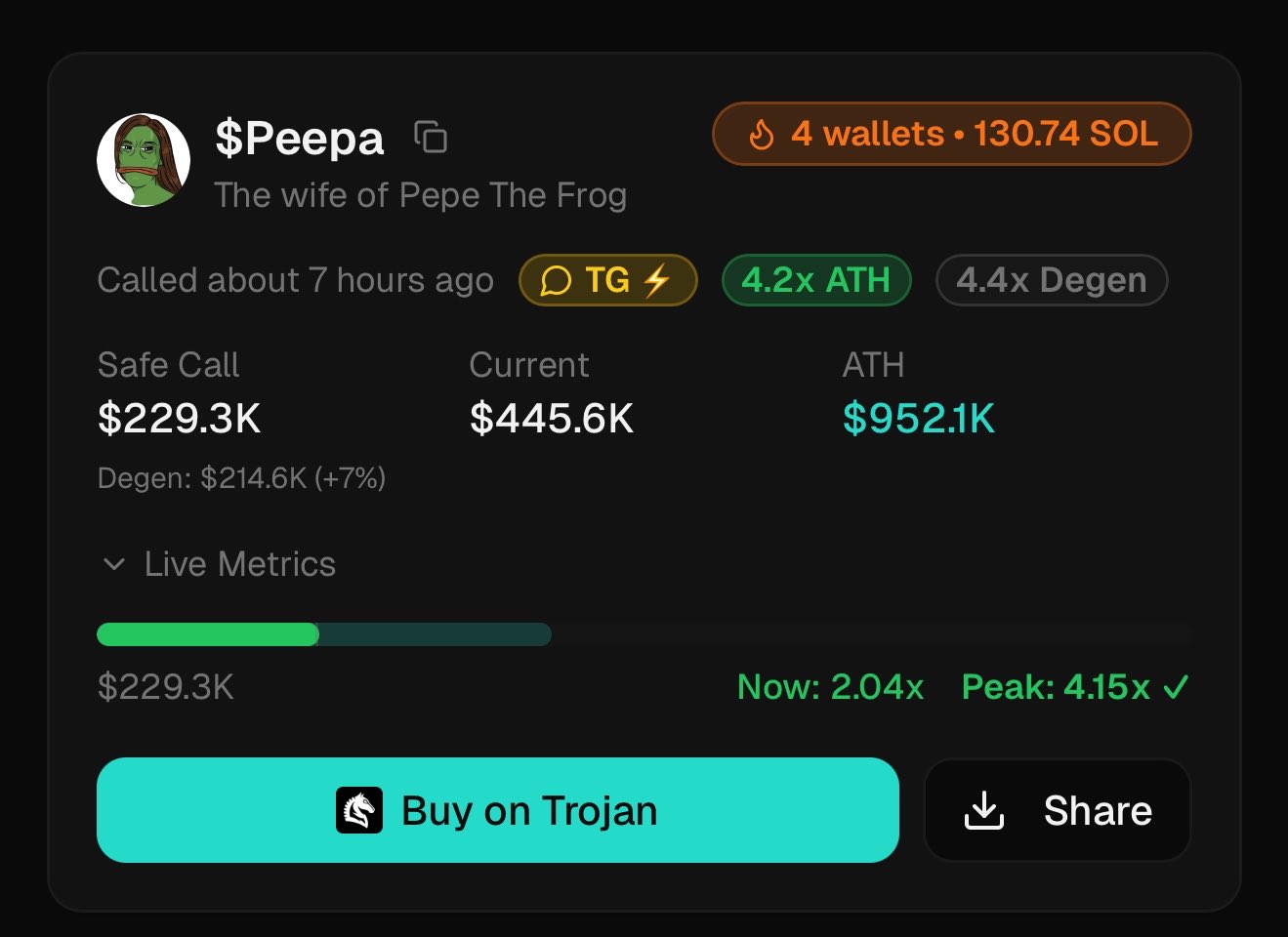Collapse the Live Metrics chevron
This screenshot has height=937, width=1288.
pyautogui.click(x=114, y=564)
